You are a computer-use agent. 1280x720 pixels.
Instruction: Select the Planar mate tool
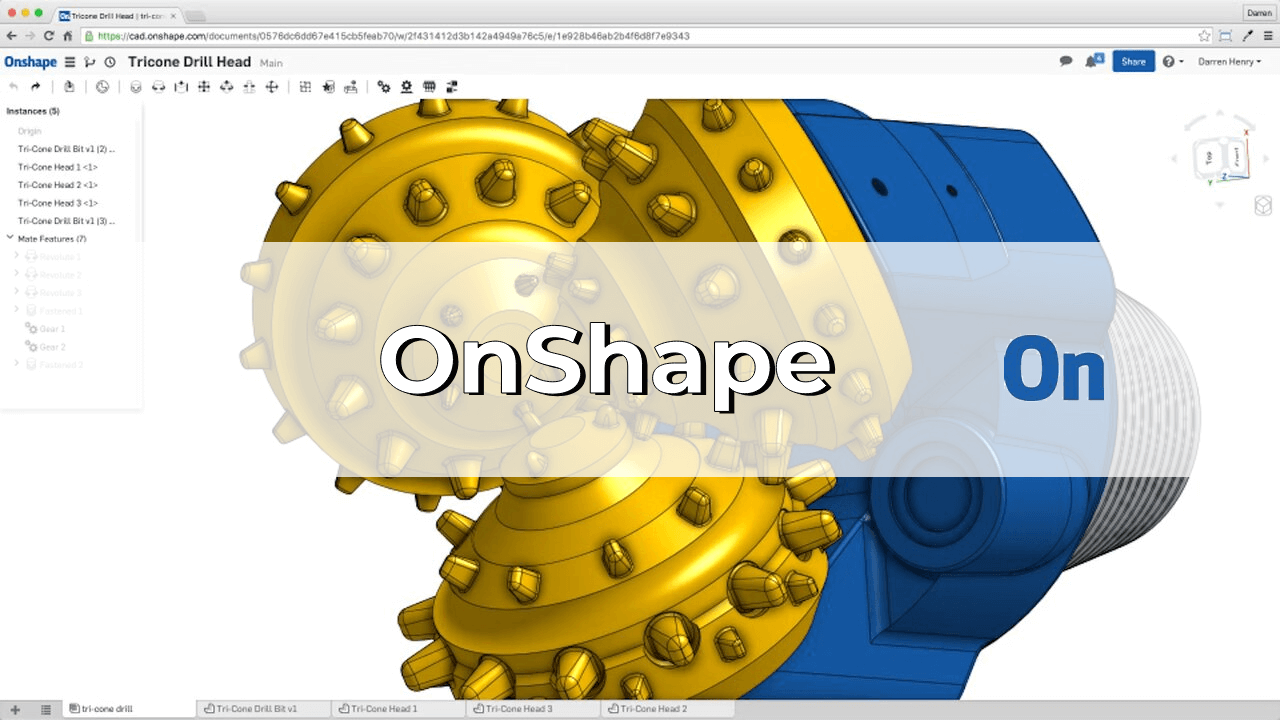(x=204, y=87)
